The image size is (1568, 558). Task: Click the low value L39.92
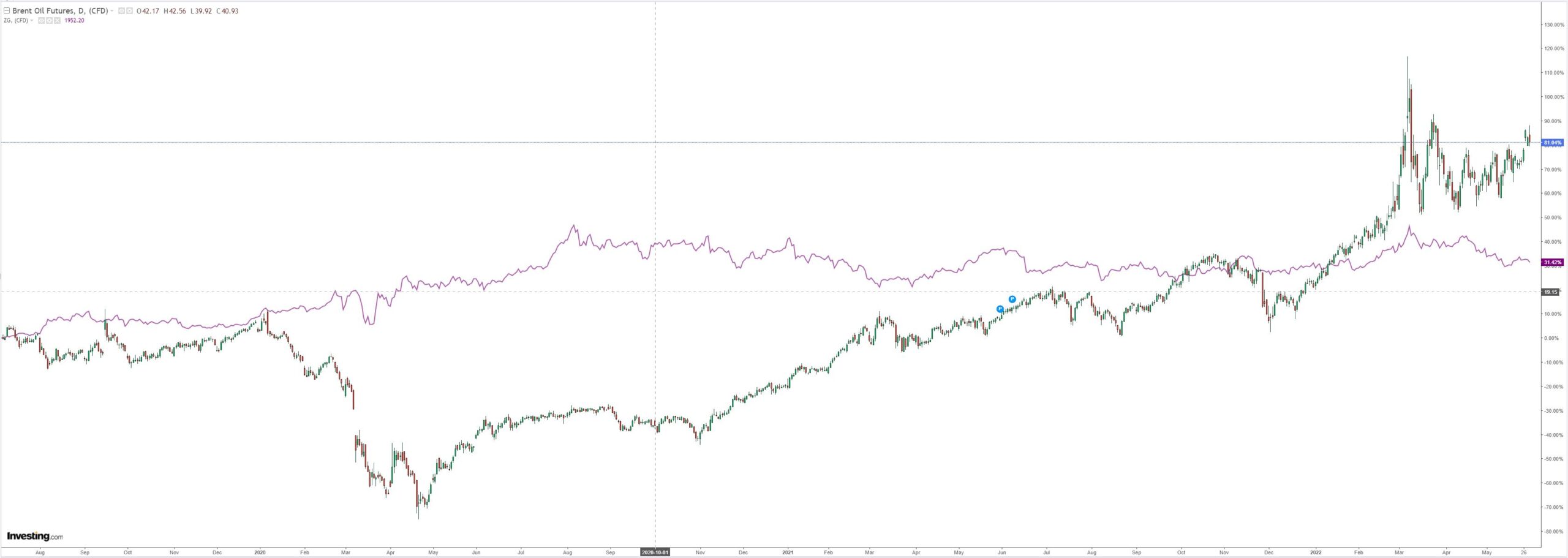click(201, 11)
